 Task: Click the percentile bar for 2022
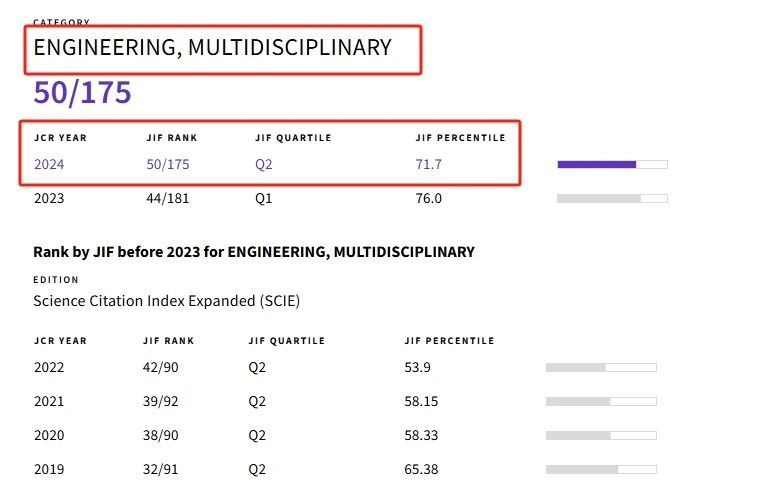coord(600,367)
